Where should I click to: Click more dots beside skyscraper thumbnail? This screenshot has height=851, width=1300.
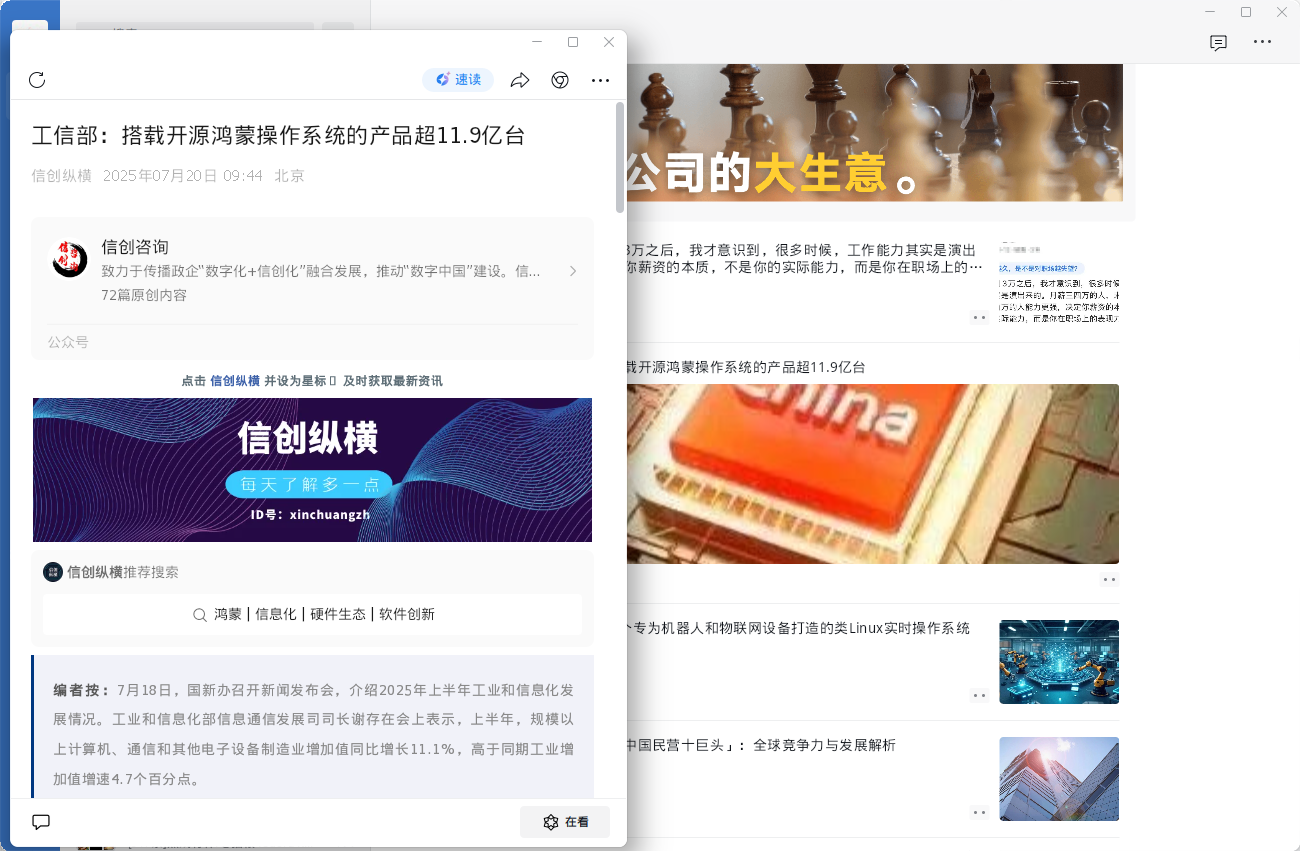click(979, 812)
